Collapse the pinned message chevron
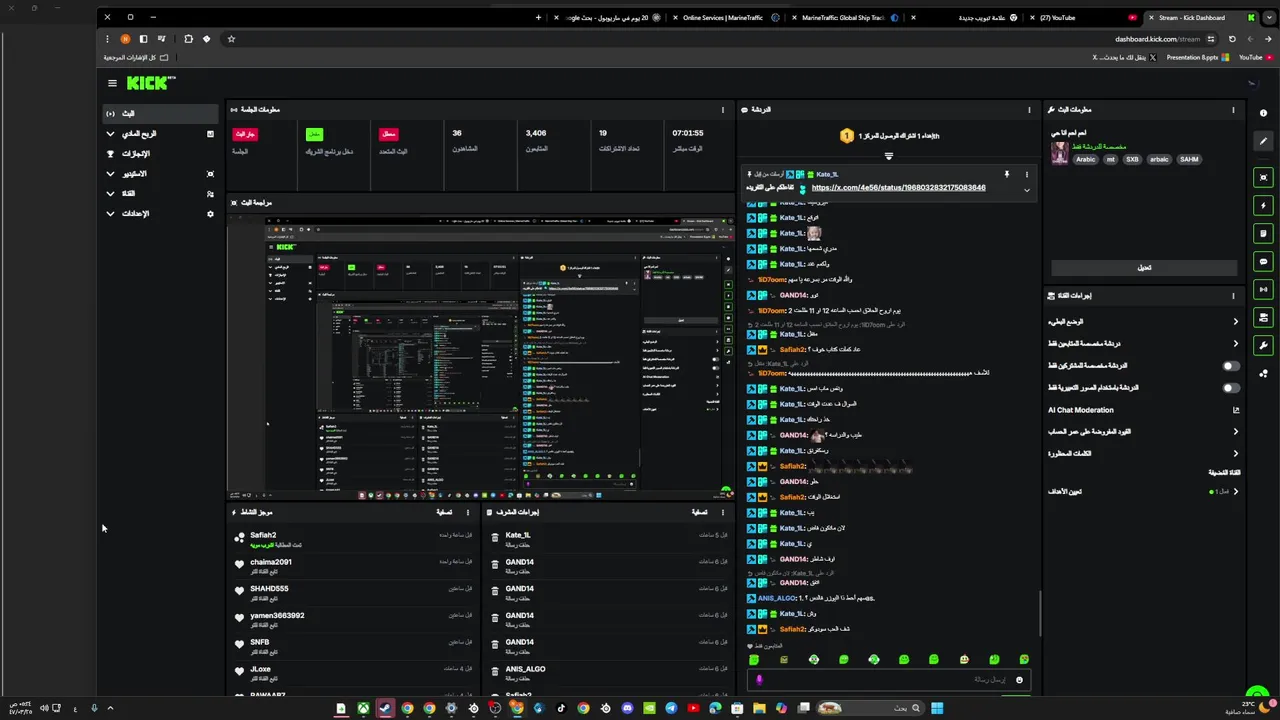The image size is (1280, 720). click(1026, 190)
